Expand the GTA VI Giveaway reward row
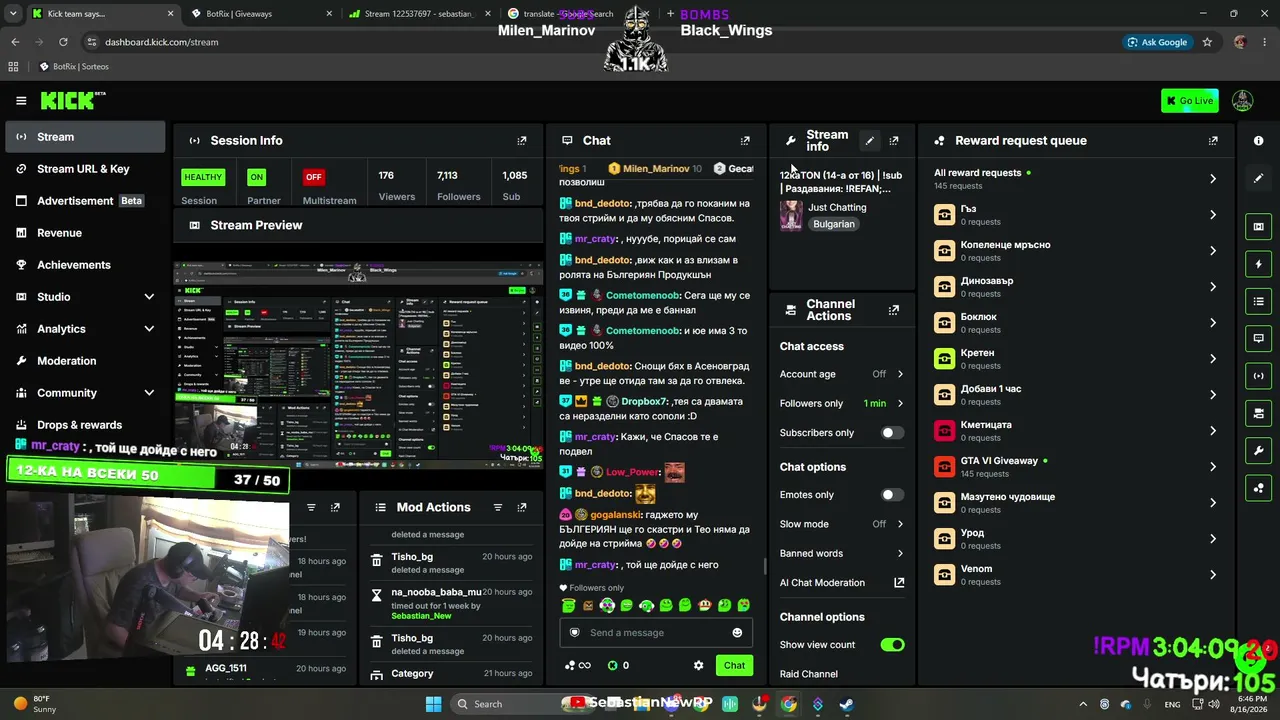This screenshot has height=720, width=1280. tap(1076, 467)
